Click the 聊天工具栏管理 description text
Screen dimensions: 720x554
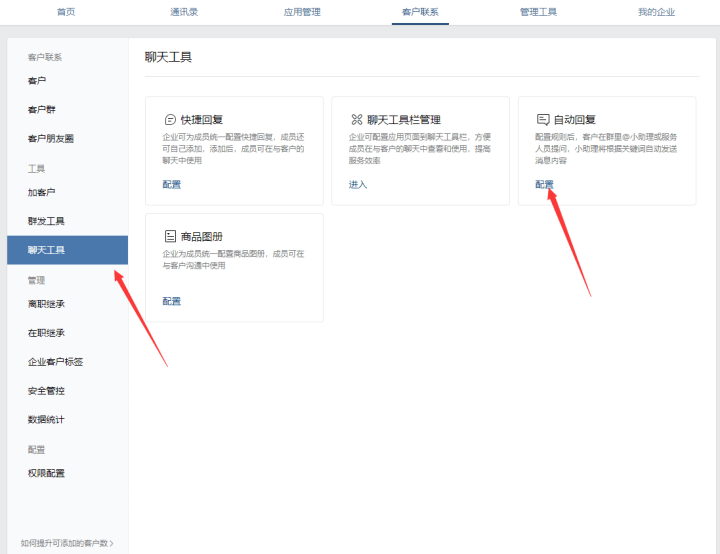pyautogui.click(x=420, y=149)
